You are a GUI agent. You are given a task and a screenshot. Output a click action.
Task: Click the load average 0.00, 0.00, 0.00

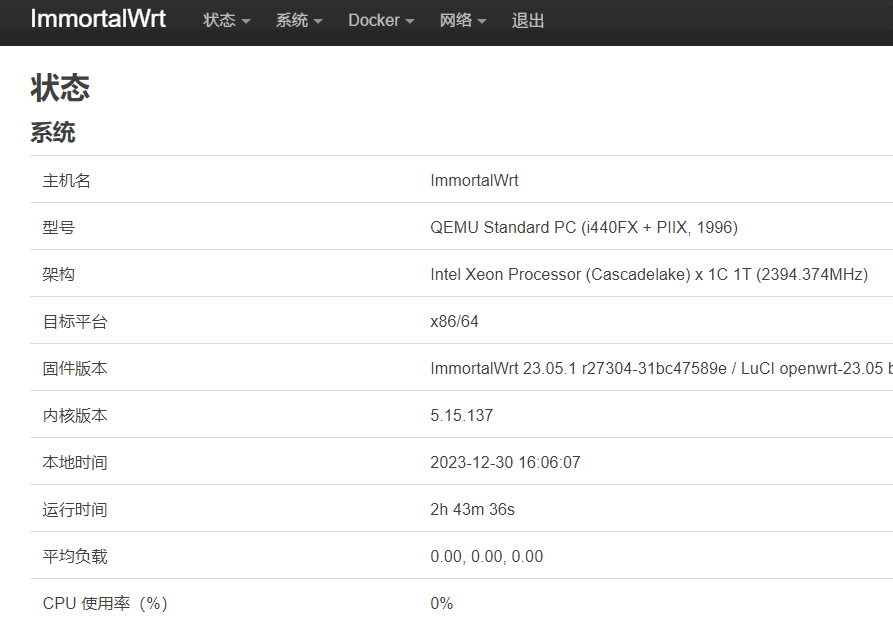point(486,557)
